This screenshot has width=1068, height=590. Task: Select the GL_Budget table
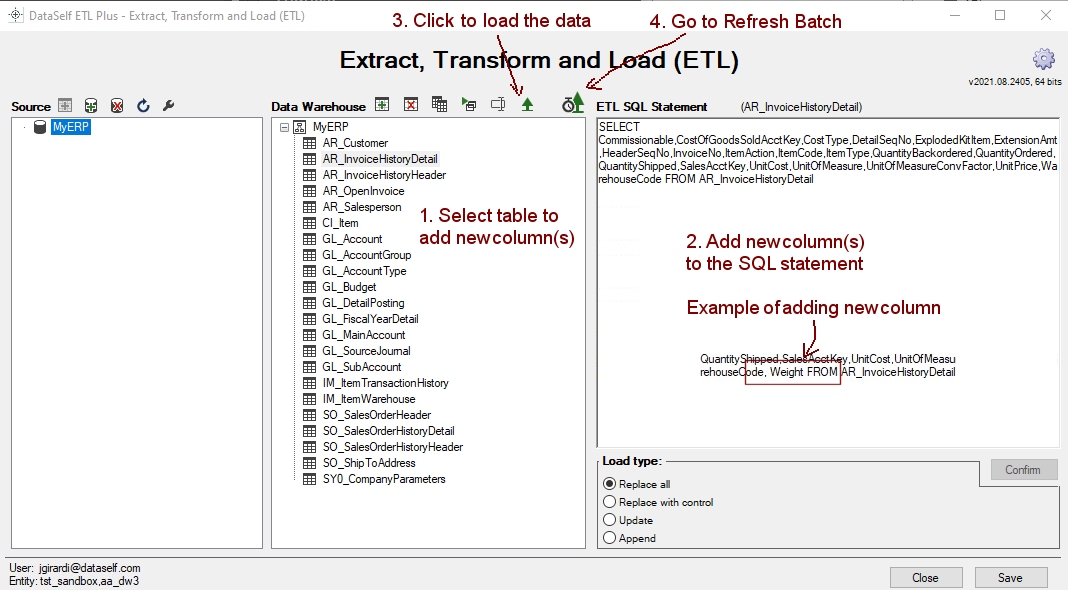tap(349, 287)
